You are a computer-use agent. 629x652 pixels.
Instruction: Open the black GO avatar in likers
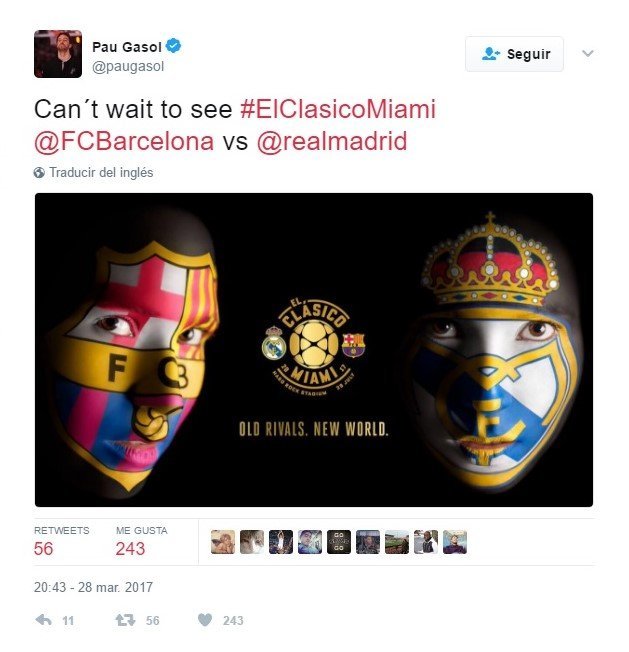point(339,542)
